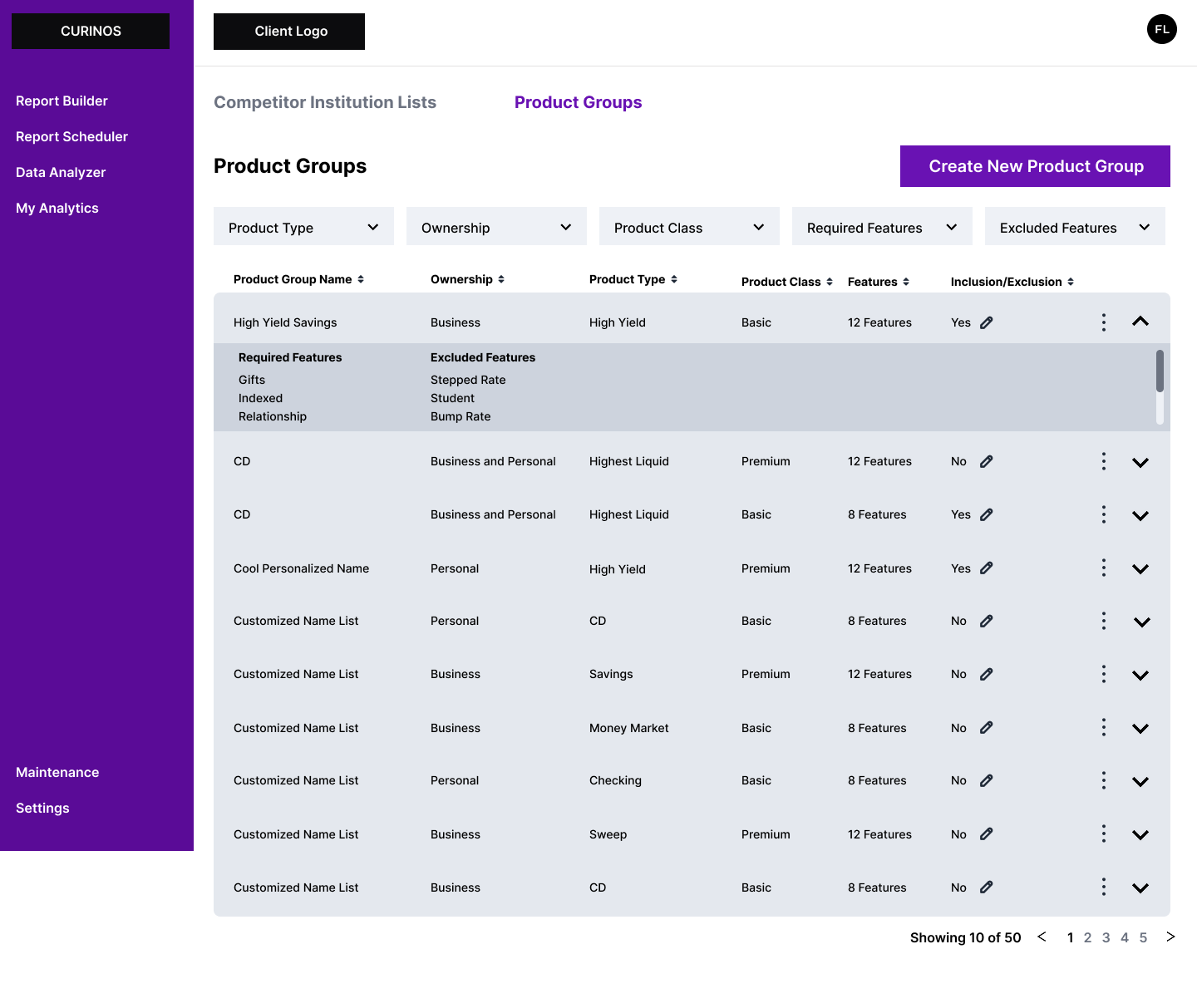This screenshot has height=1008, width=1197.
Task: Edit pencil on Cool Personalized Name row
Action: click(987, 568)
